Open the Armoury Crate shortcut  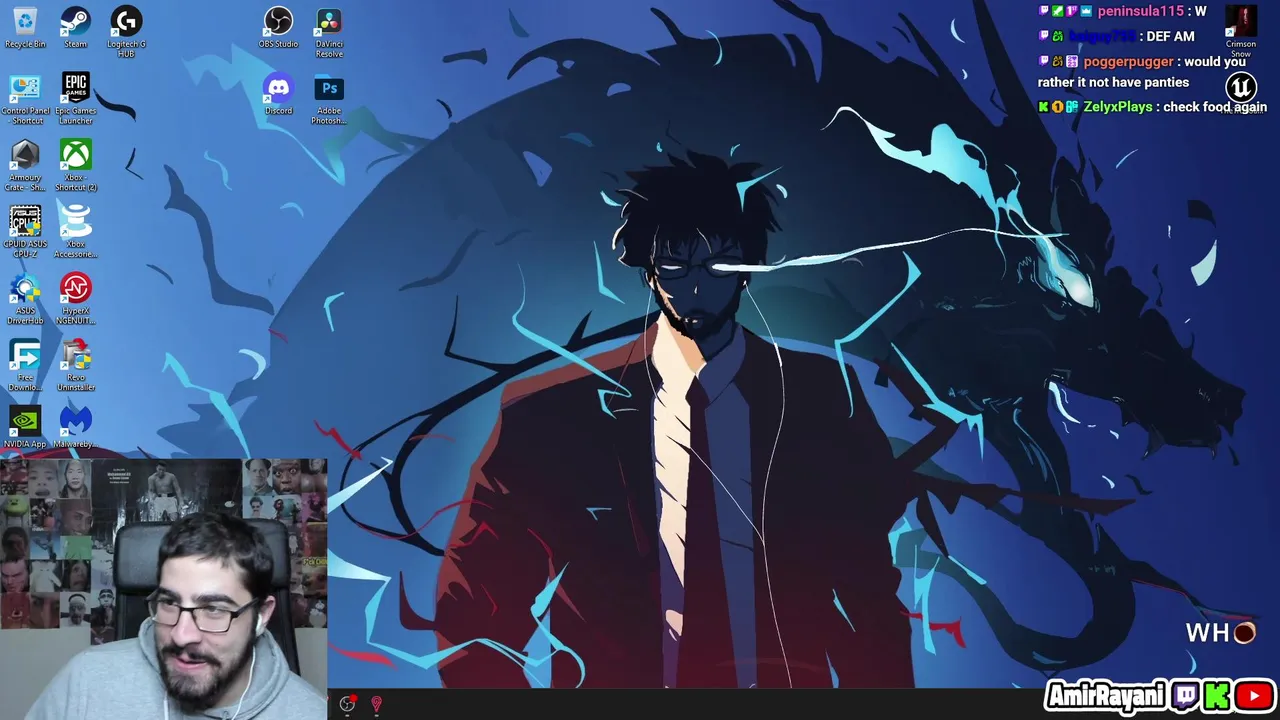(25, 166)
